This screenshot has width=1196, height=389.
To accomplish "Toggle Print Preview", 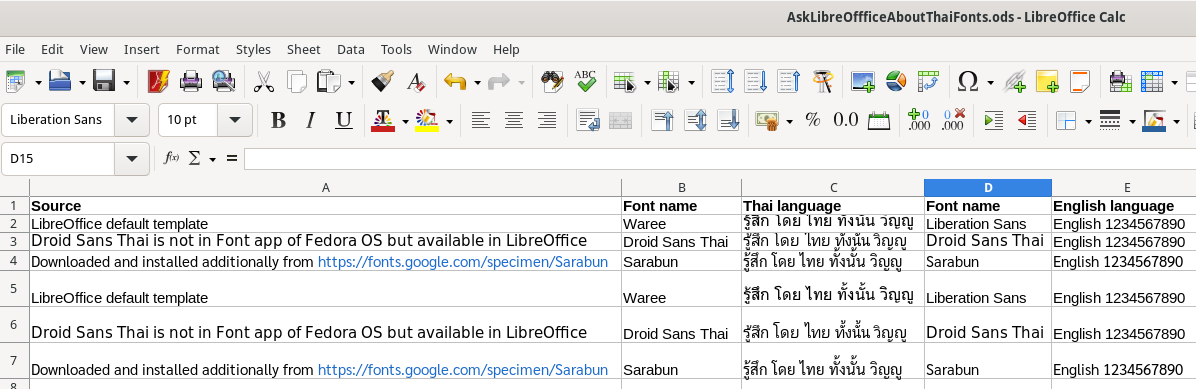I will pyautogui.click(x=223, y=81).
